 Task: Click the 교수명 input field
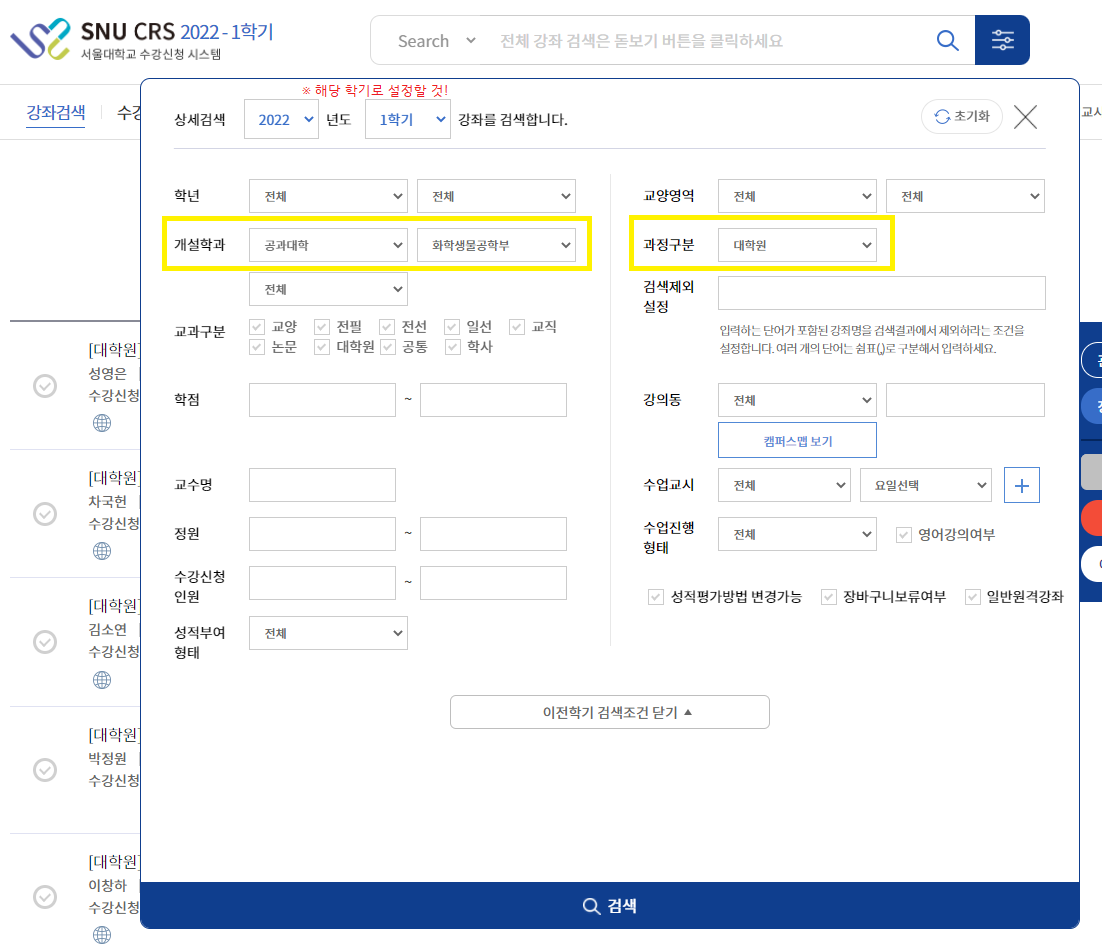tap(322, 485)
